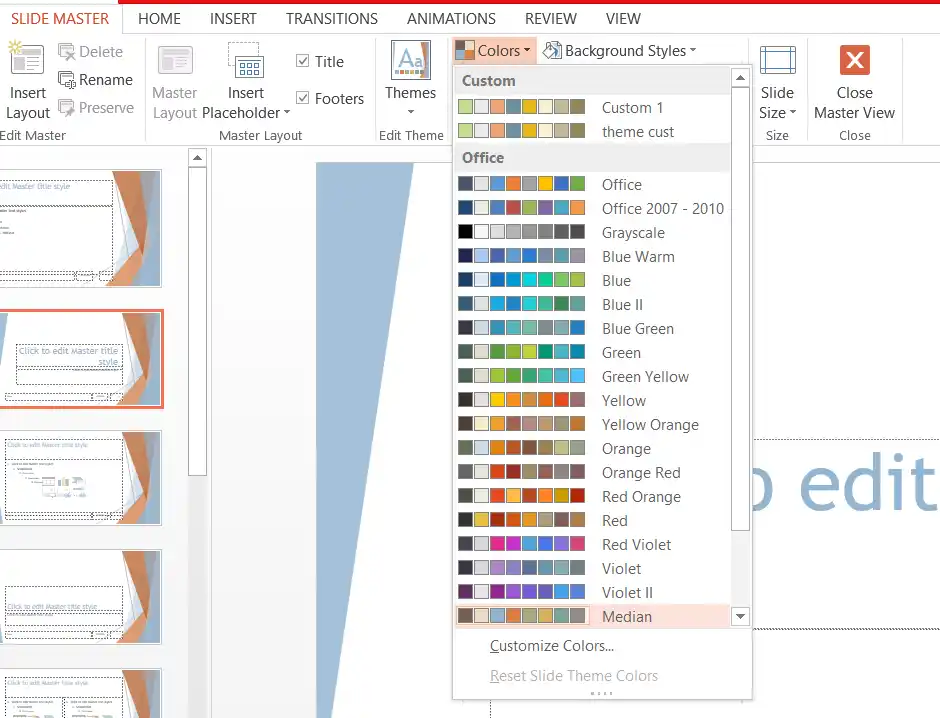Viewport: 940px width, 718px height.
Task: Apply the Green Yellow color scheme
Action: tap(592, 376)
